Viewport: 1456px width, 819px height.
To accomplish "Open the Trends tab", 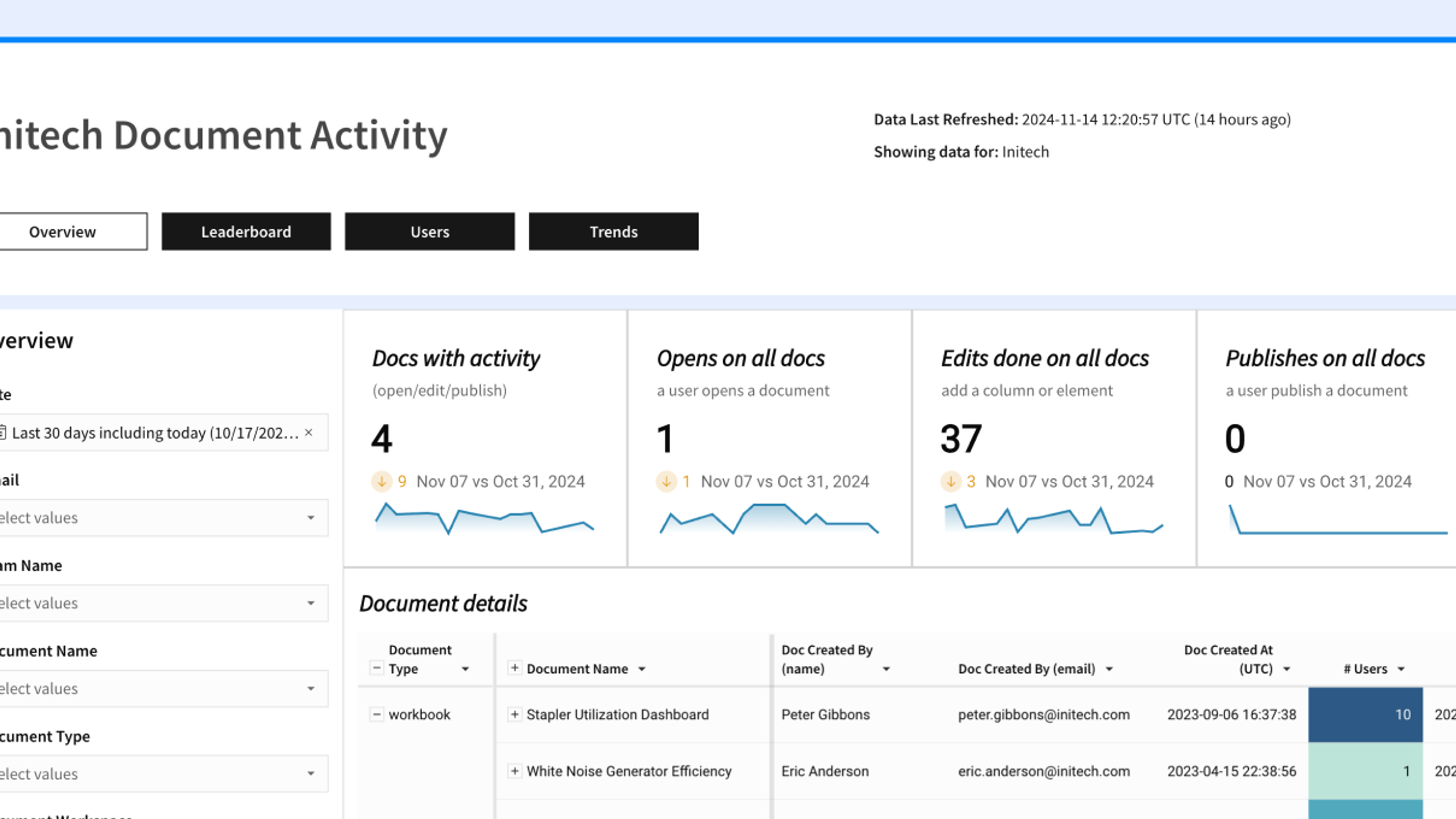I will 613,232.
